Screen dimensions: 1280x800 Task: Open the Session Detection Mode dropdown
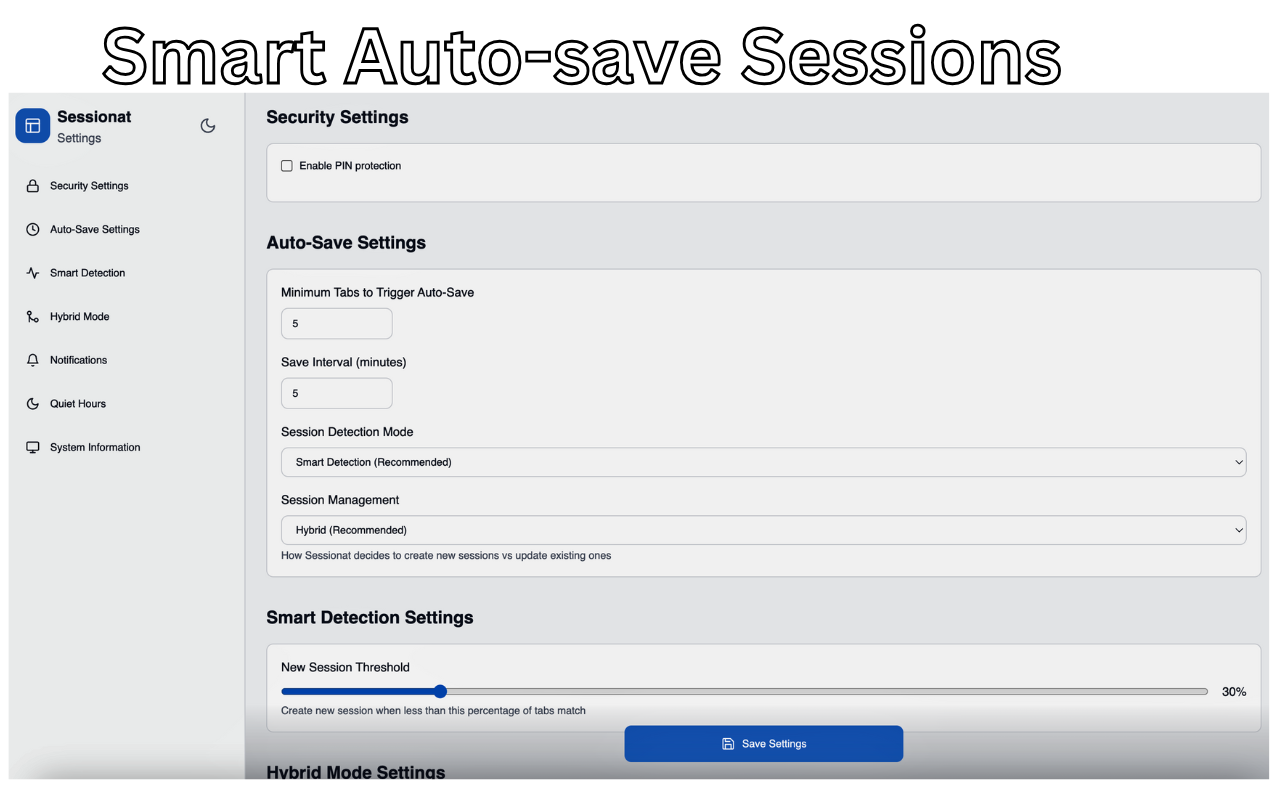click(763, 462)
